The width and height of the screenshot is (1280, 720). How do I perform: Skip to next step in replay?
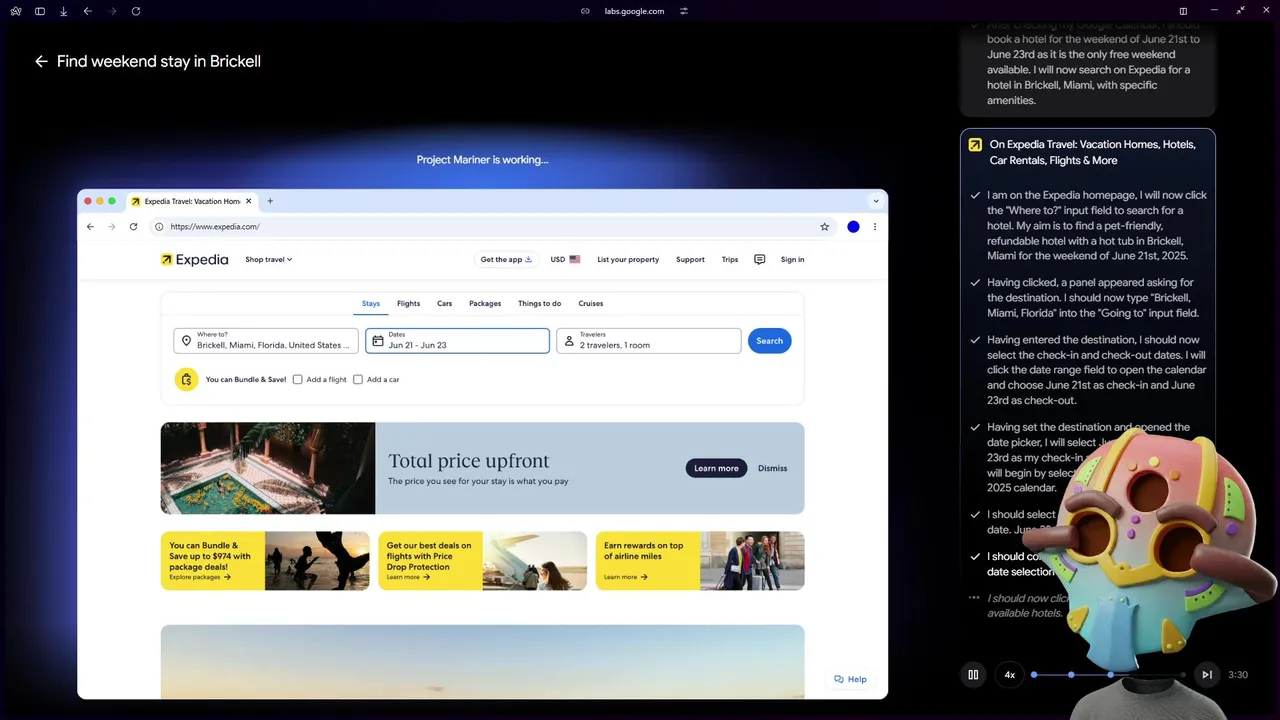click(x=1207, y=675)
